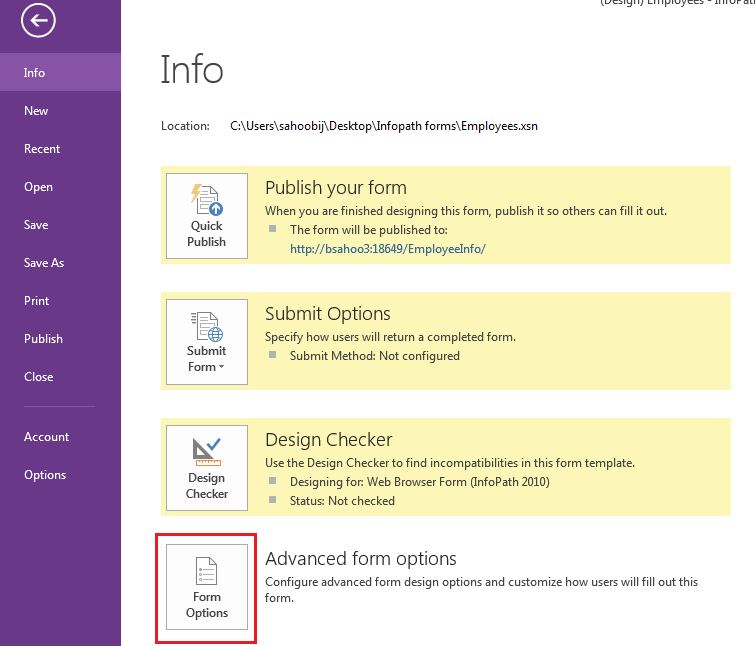The height and width of the screenshot is (646, 755).
Task: Click the 'Advanced form options' heading
Action: (x=361, y=559)
